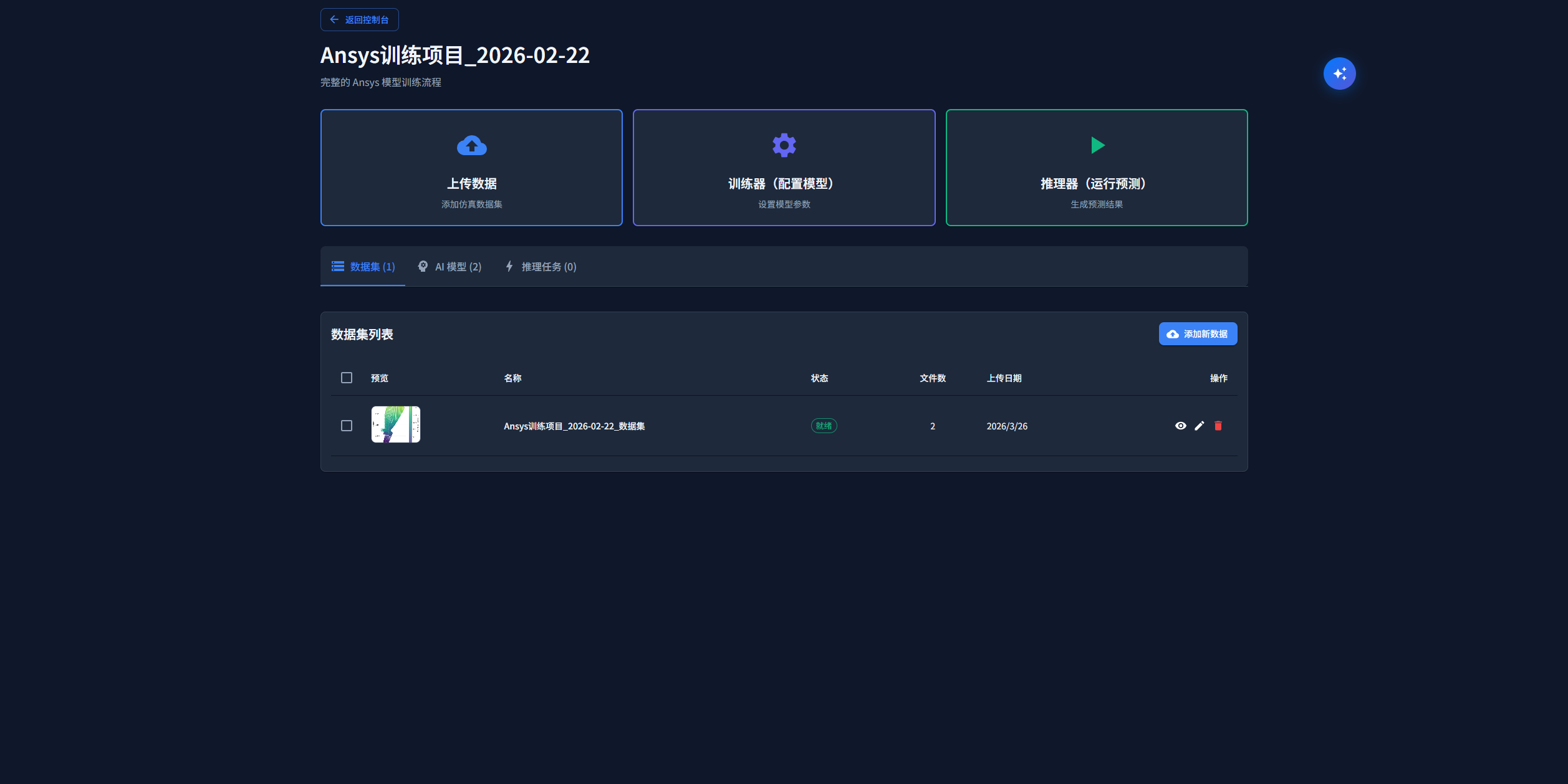Click the 就绪 status badge
1568x784 pixels.
pyautogui.click(x=824, y=426)
